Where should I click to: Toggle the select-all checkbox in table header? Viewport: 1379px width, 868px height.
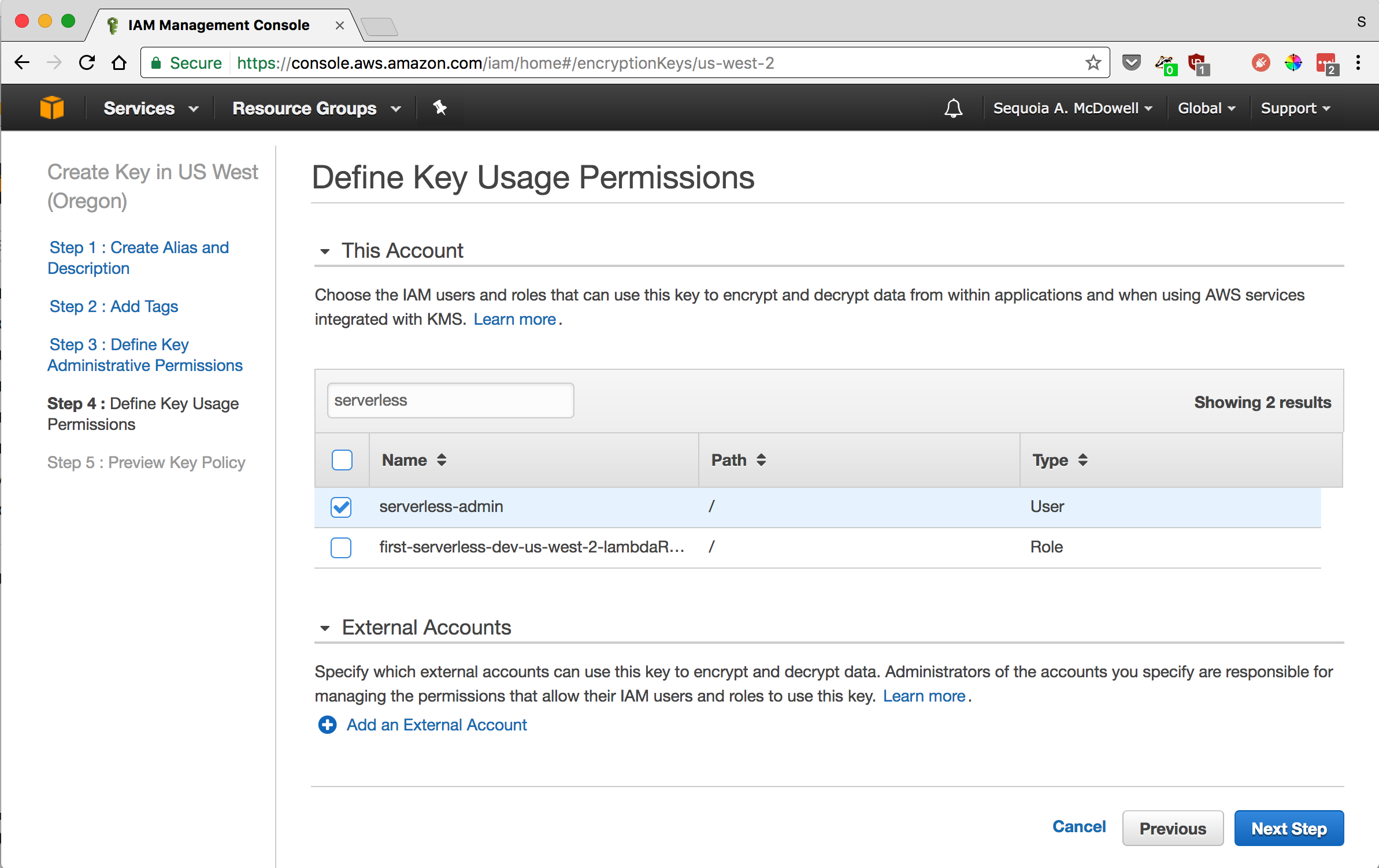(x=342, y=460)
